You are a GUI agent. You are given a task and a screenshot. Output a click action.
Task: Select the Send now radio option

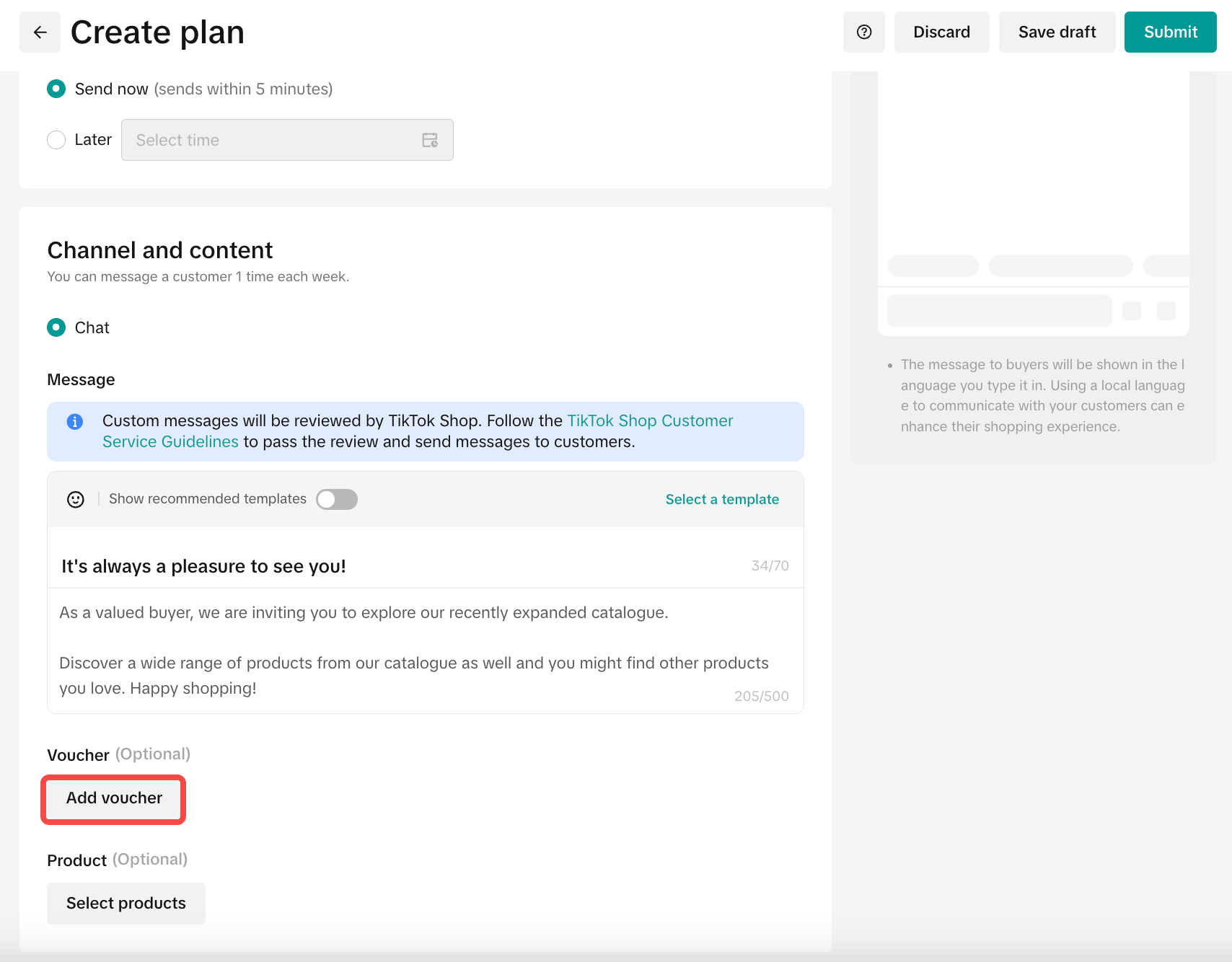pos(56,89)
